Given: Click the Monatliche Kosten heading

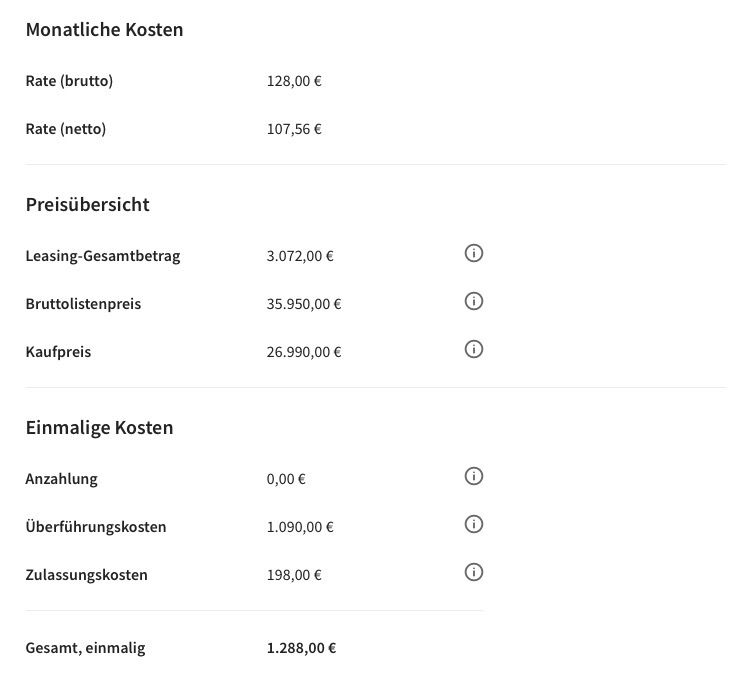Looking at the screenshot, I should (x=104, y=30).
